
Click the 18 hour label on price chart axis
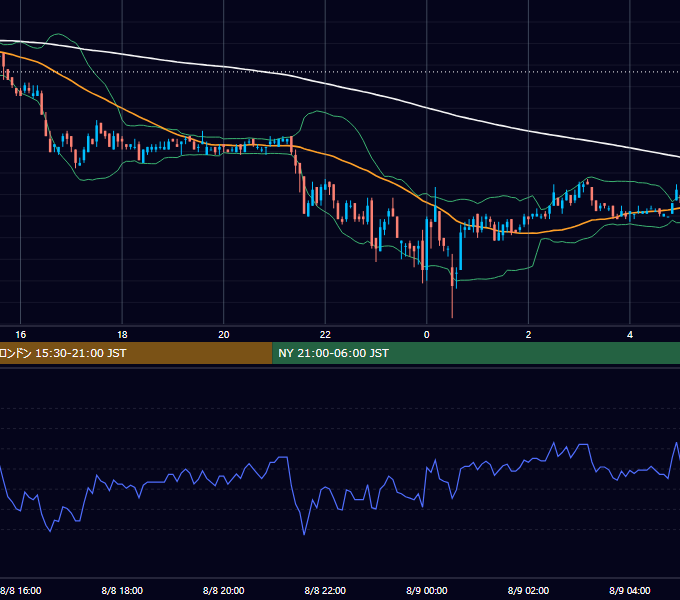click(x=122, y=335)
